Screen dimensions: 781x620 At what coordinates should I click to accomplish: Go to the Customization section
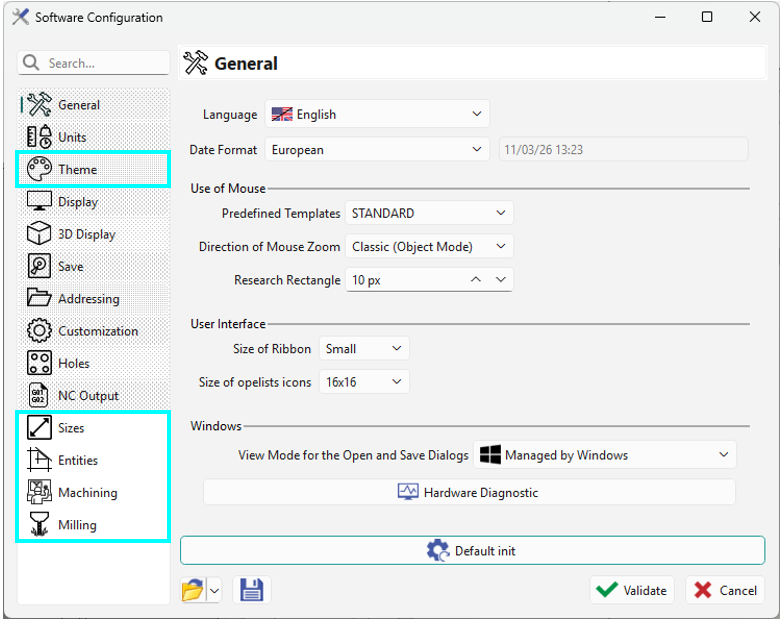click(97, 331)
